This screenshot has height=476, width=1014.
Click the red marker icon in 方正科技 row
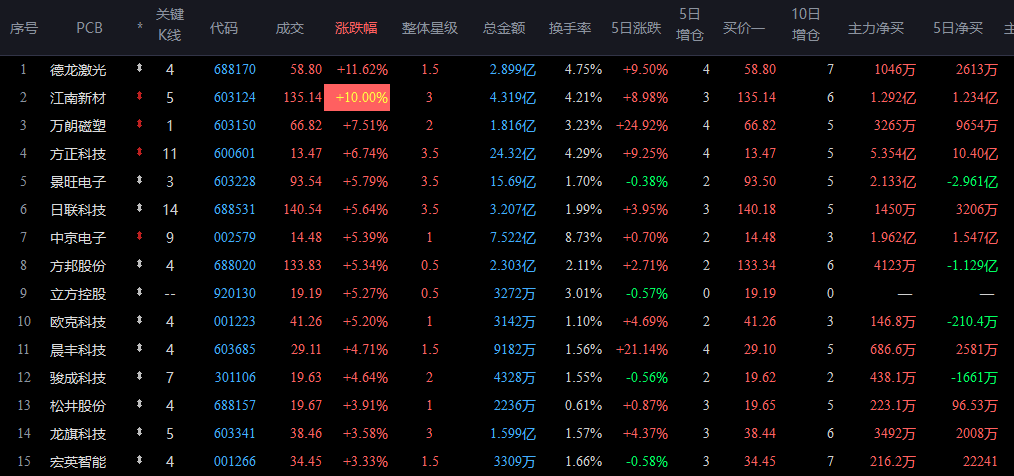click(139, 153)
